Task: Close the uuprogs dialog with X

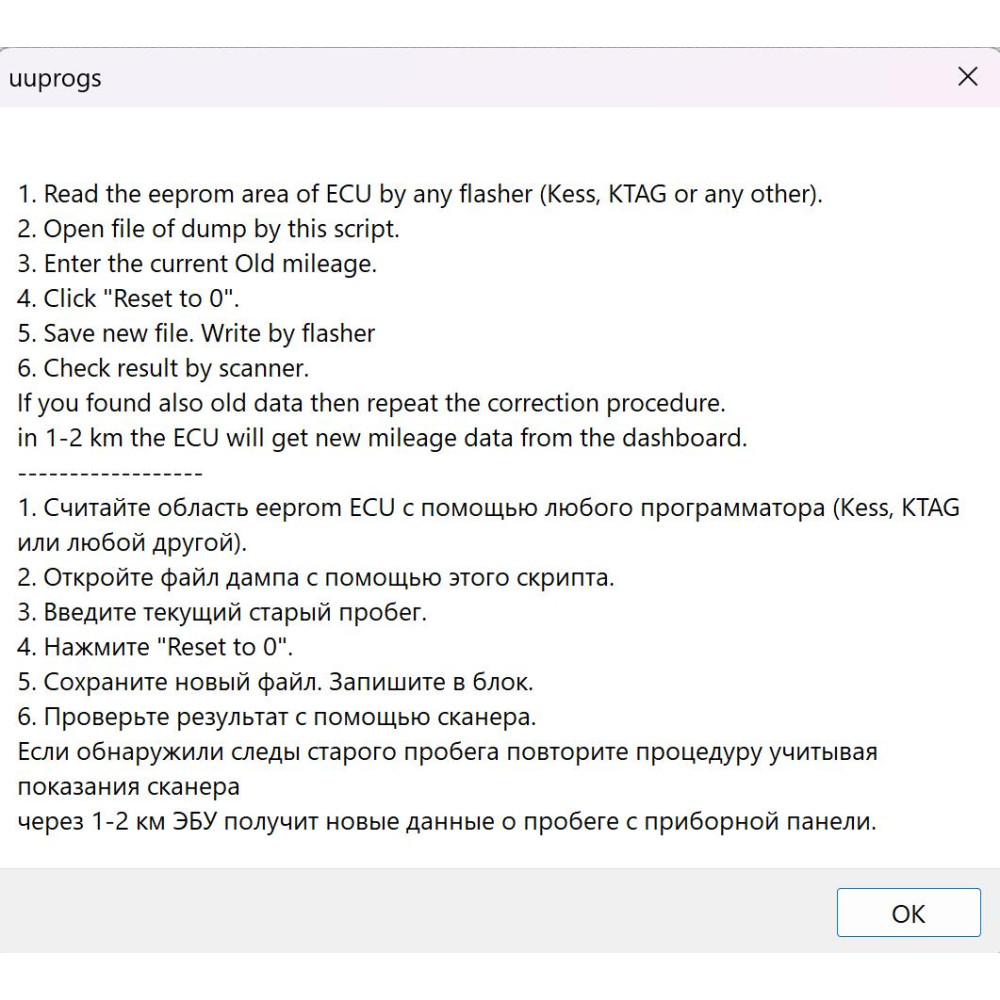Action: tap(967, 77)
